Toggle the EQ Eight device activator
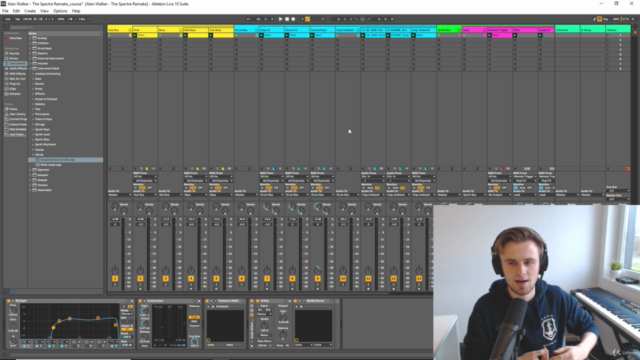Screen dimensions: 640x360 9,301
